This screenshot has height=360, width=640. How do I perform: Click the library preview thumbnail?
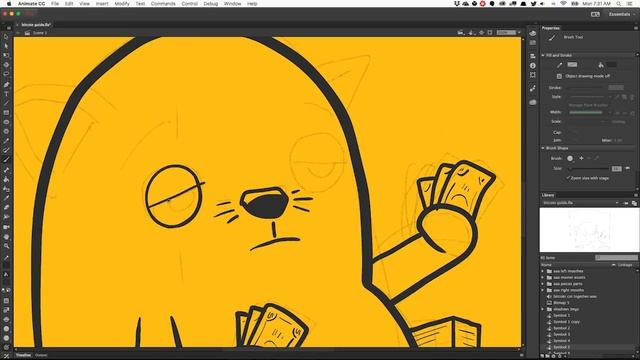coord(588,230)
